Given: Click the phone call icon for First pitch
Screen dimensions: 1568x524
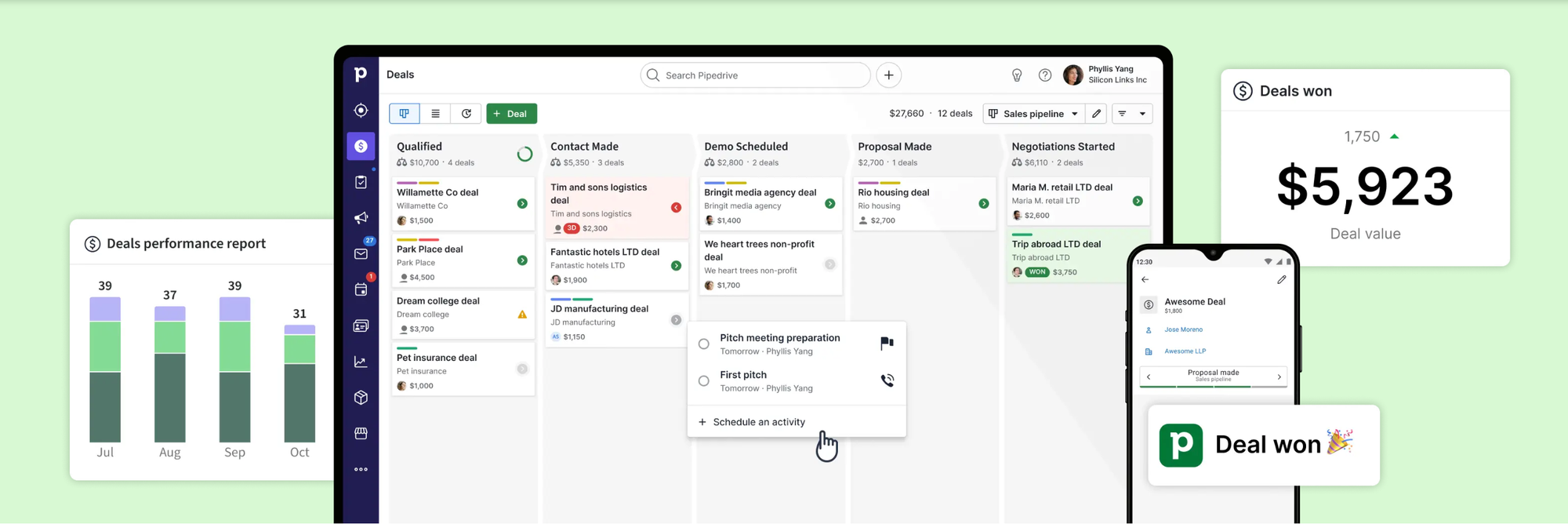Looking at the screenshot, I should pos(887,380).
